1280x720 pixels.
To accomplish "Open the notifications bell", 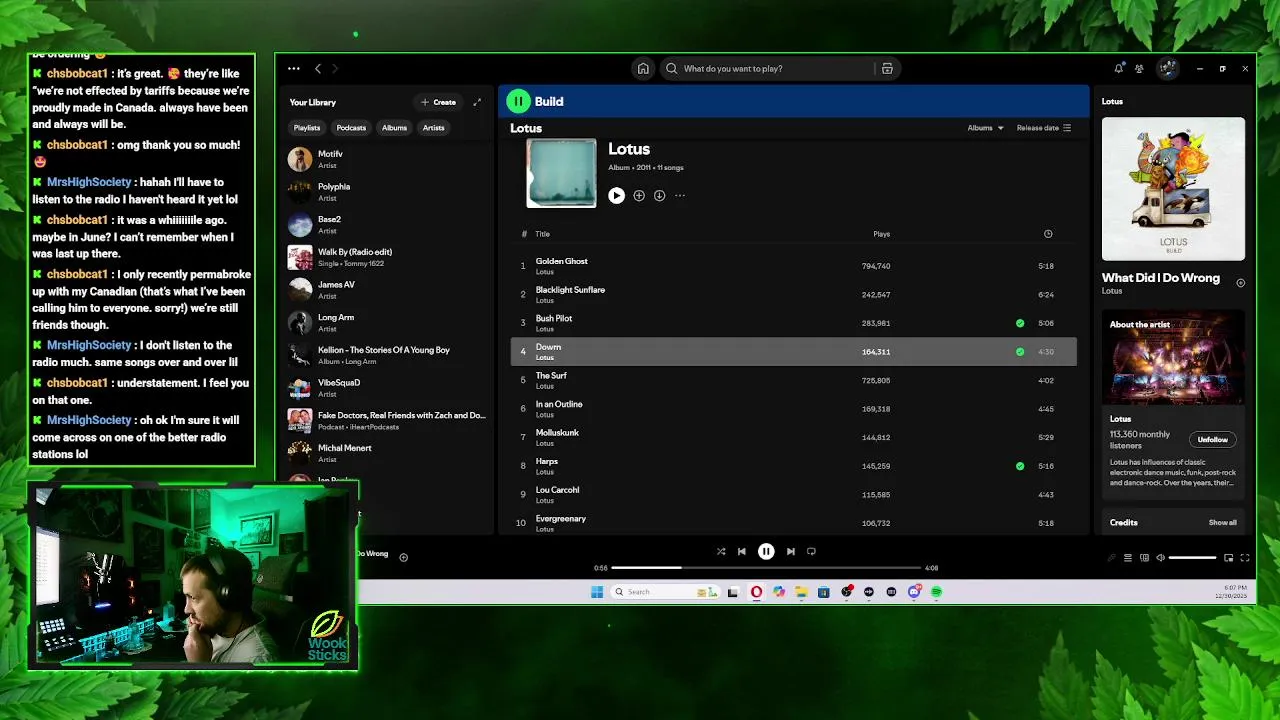I will point(1118,69).
